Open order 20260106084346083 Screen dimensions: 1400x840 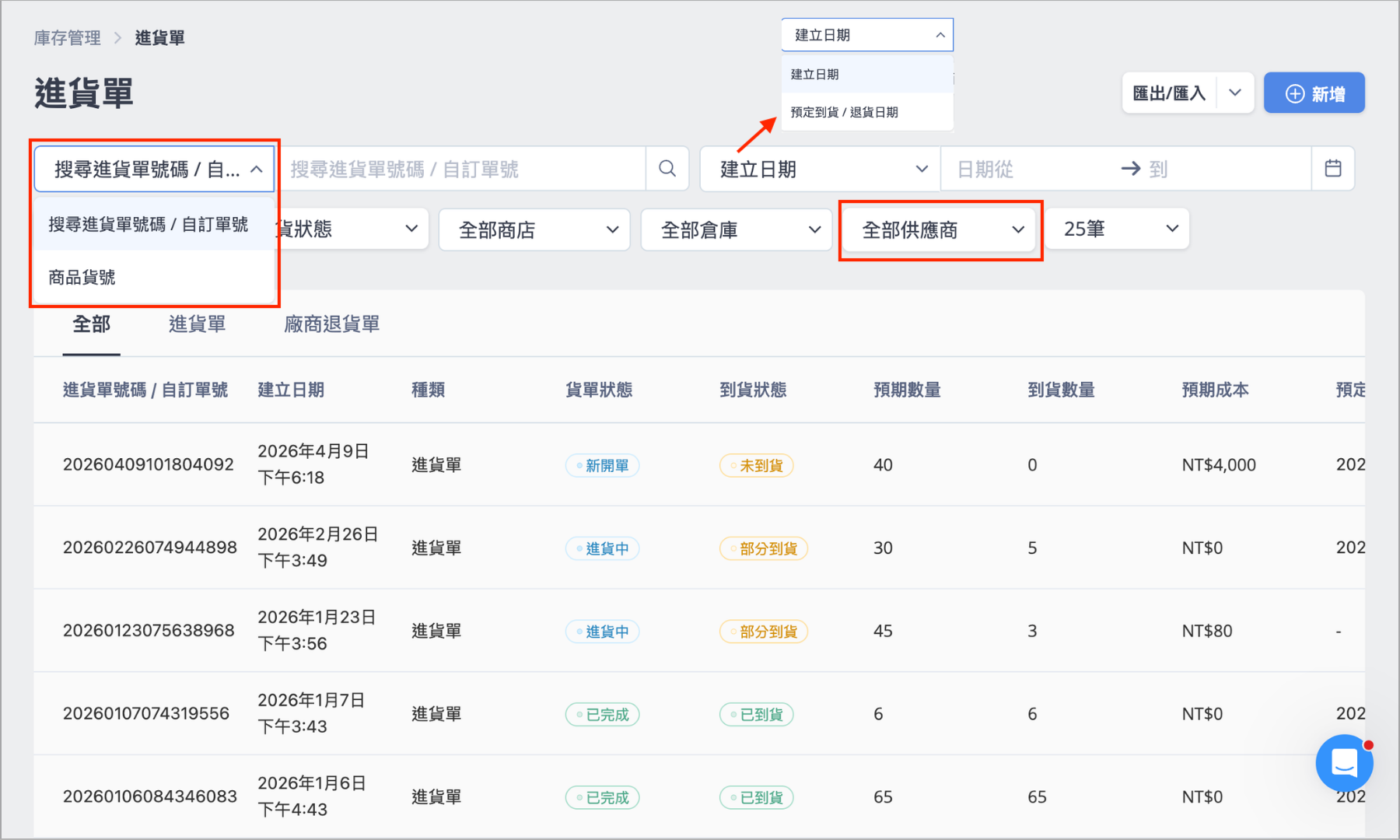click(149, 796)
